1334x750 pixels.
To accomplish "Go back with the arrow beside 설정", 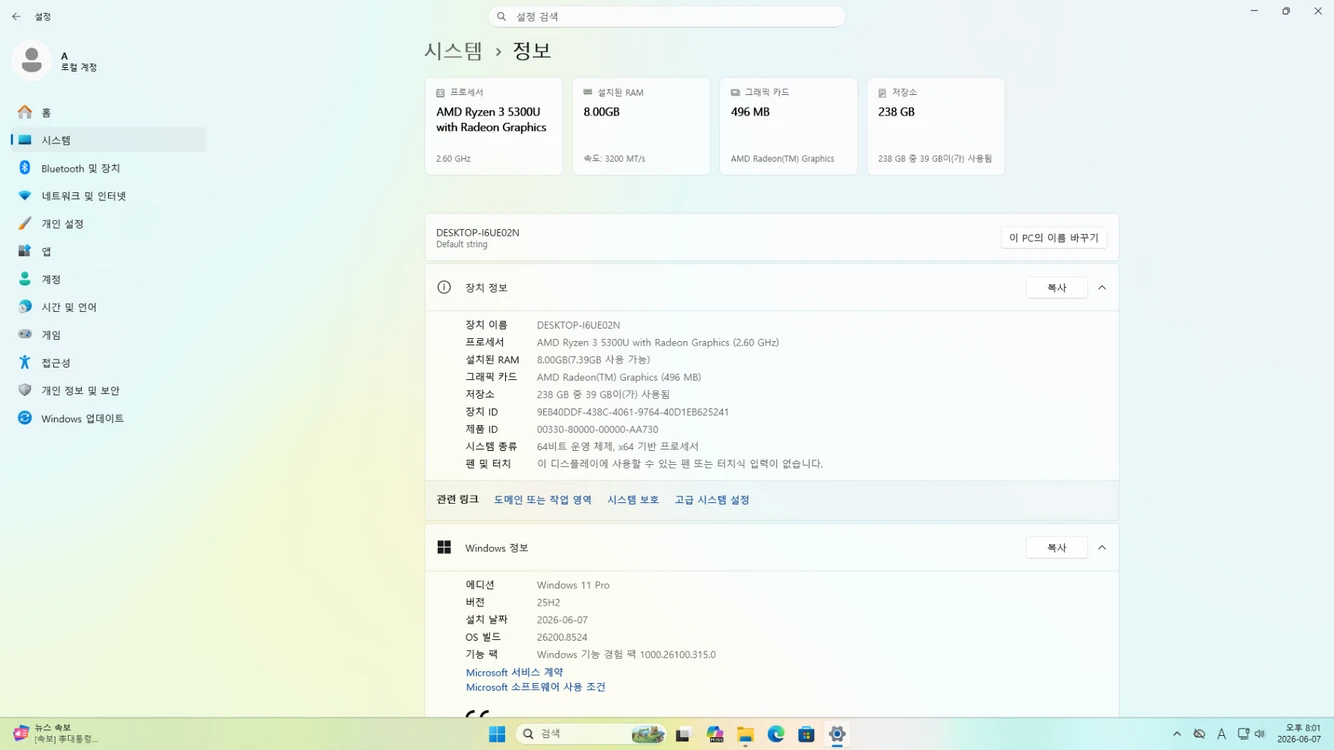I will pos(16,17).
